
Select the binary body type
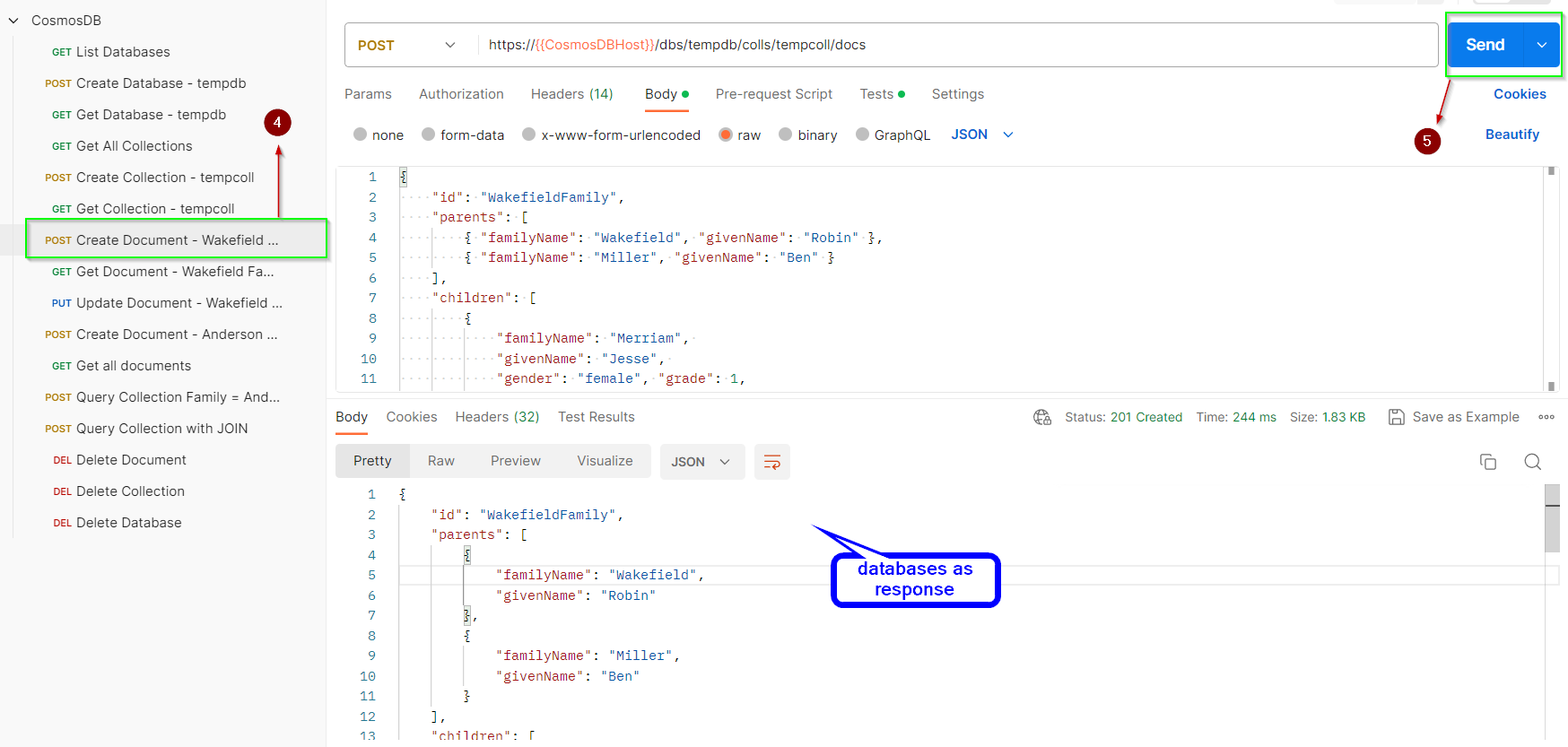click(786, 135)
